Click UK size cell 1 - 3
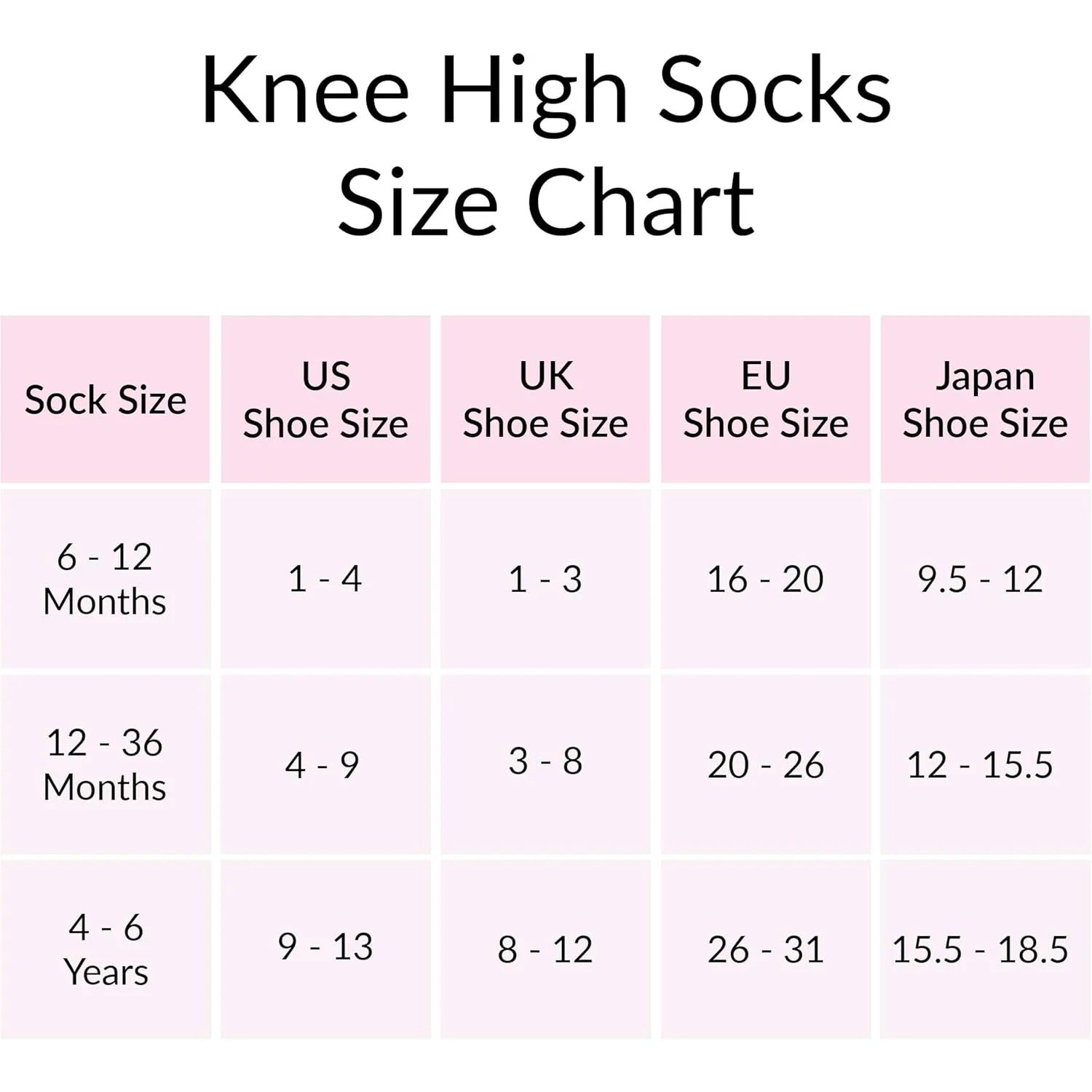This screenshot has width=1092, height=1092. pos(545,579)
